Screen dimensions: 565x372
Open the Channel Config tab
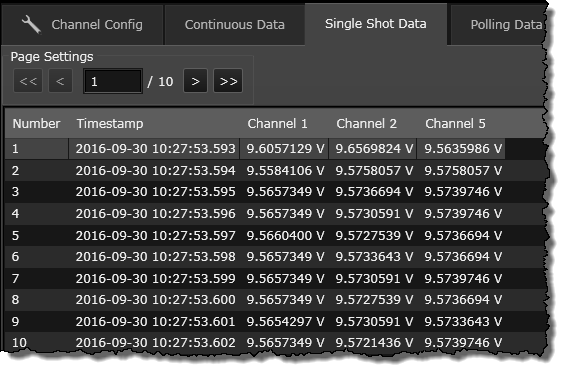[x=83, y=25]
